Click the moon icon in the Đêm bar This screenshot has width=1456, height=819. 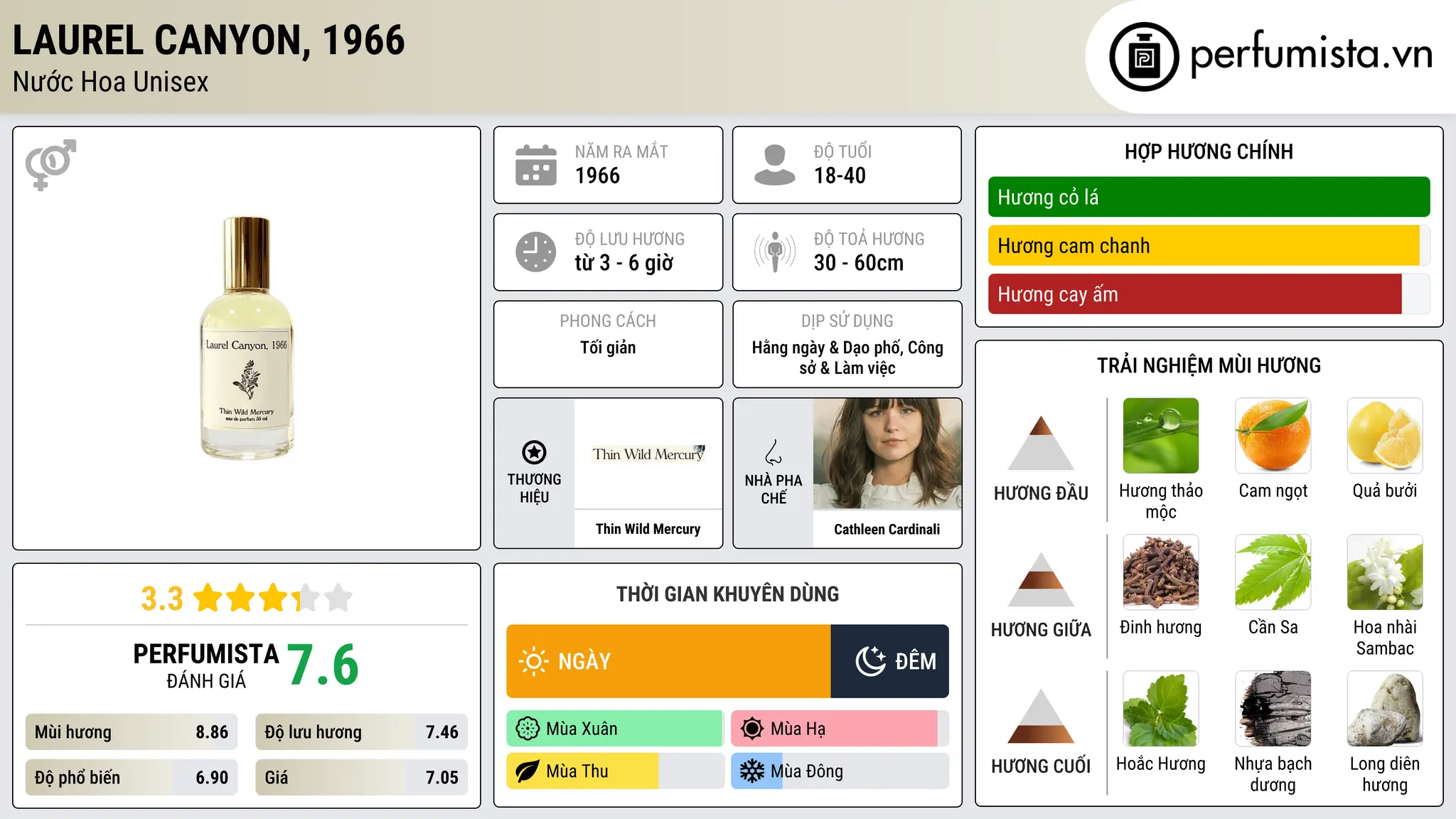871,661
